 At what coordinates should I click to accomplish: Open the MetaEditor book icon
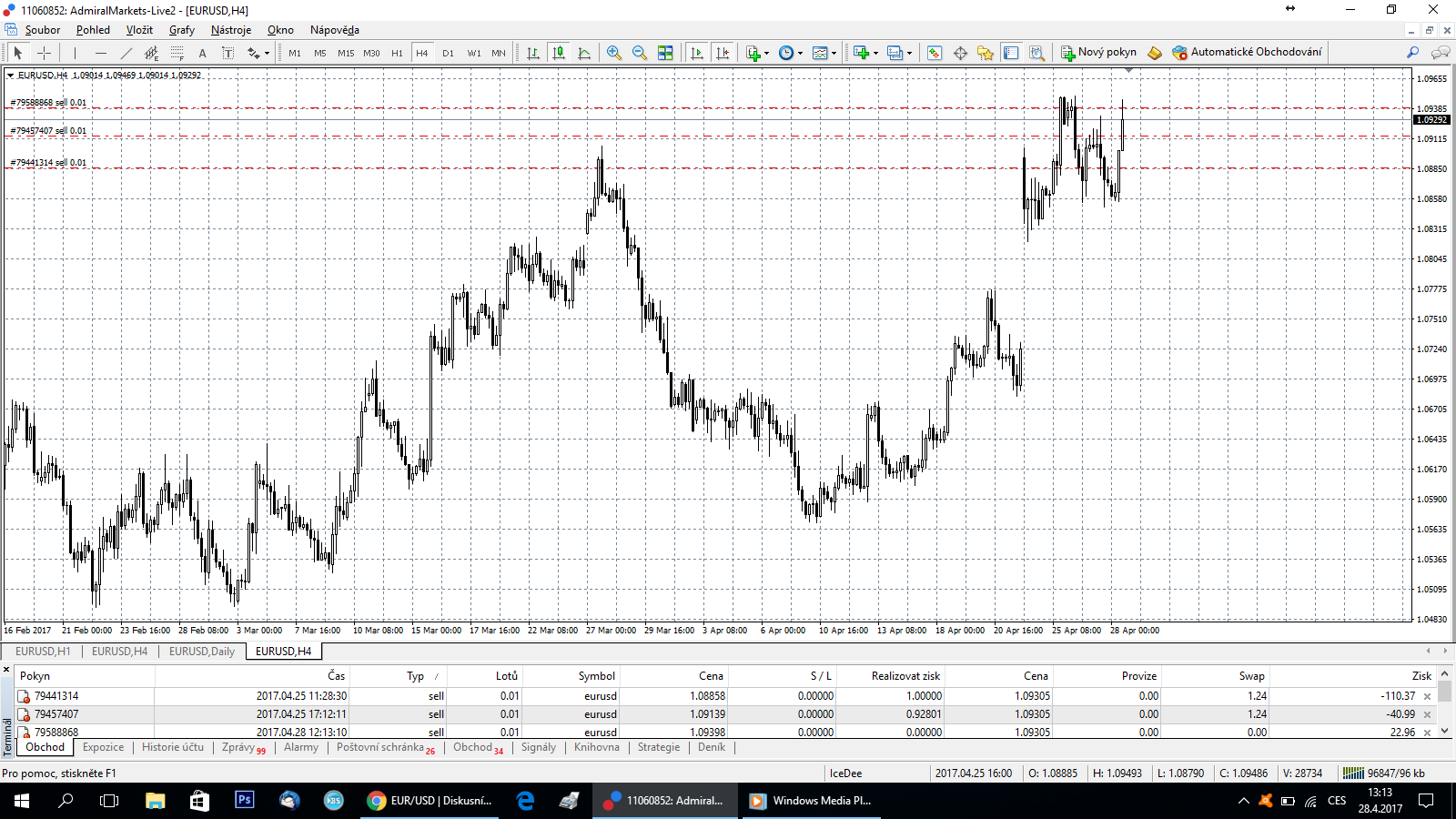point(1155,53)
